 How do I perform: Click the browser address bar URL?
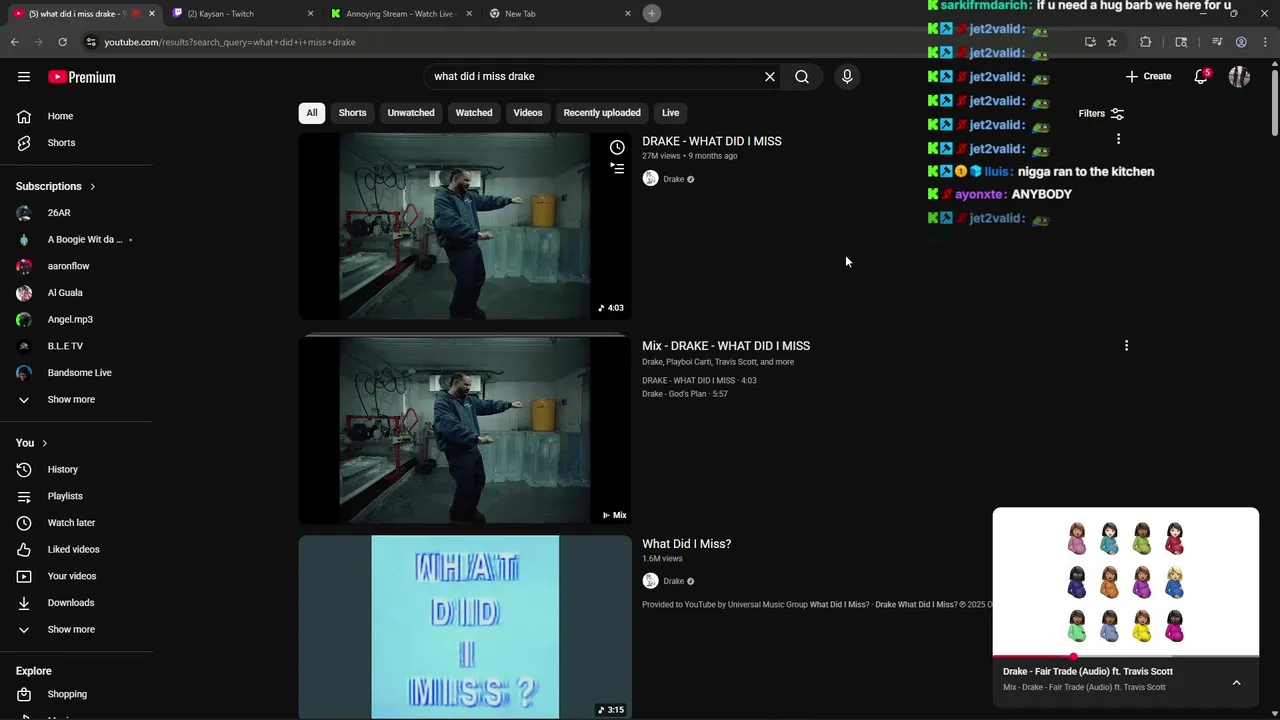tap(230, 42)
